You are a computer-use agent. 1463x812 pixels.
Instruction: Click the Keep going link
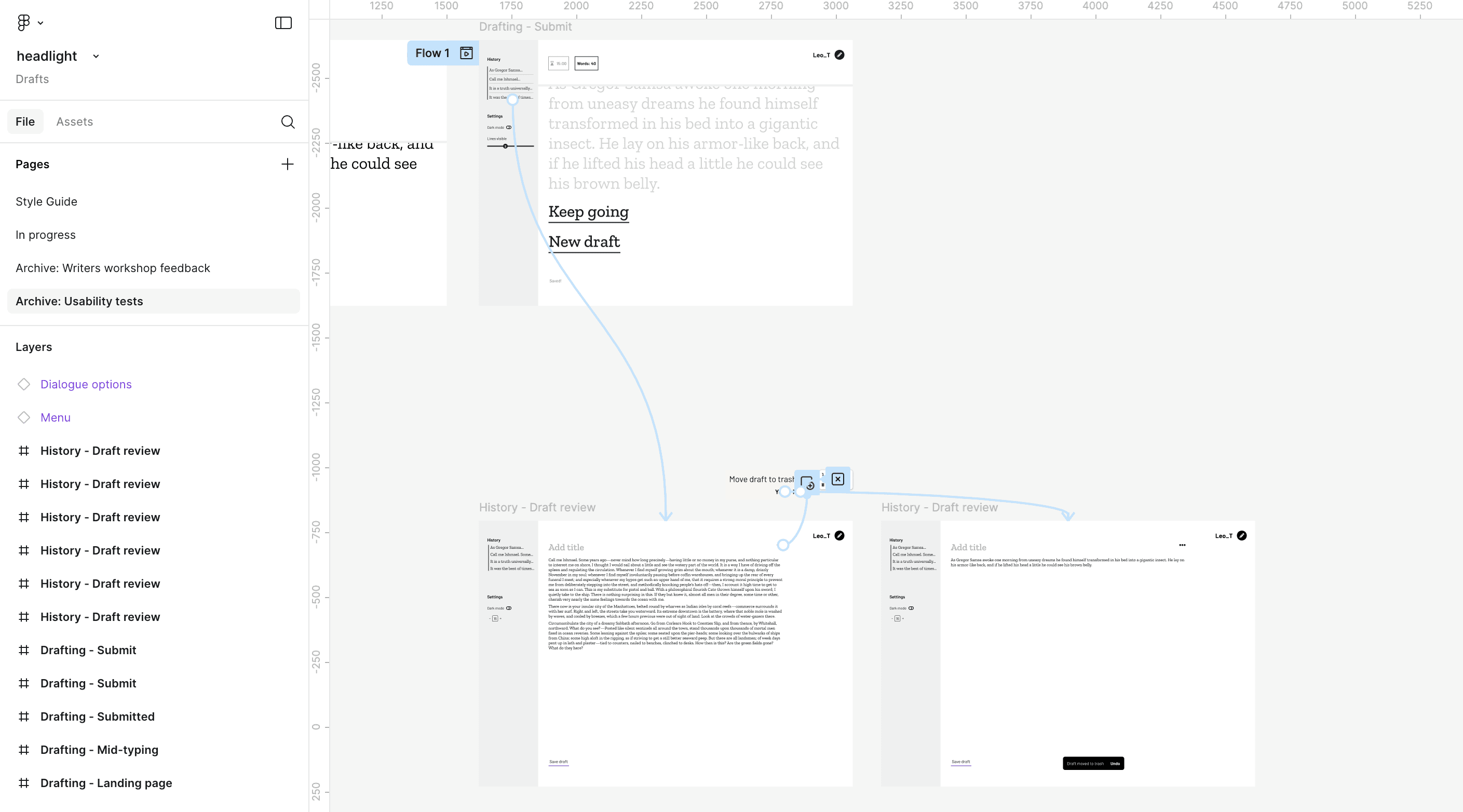click(x=588, y=212)
